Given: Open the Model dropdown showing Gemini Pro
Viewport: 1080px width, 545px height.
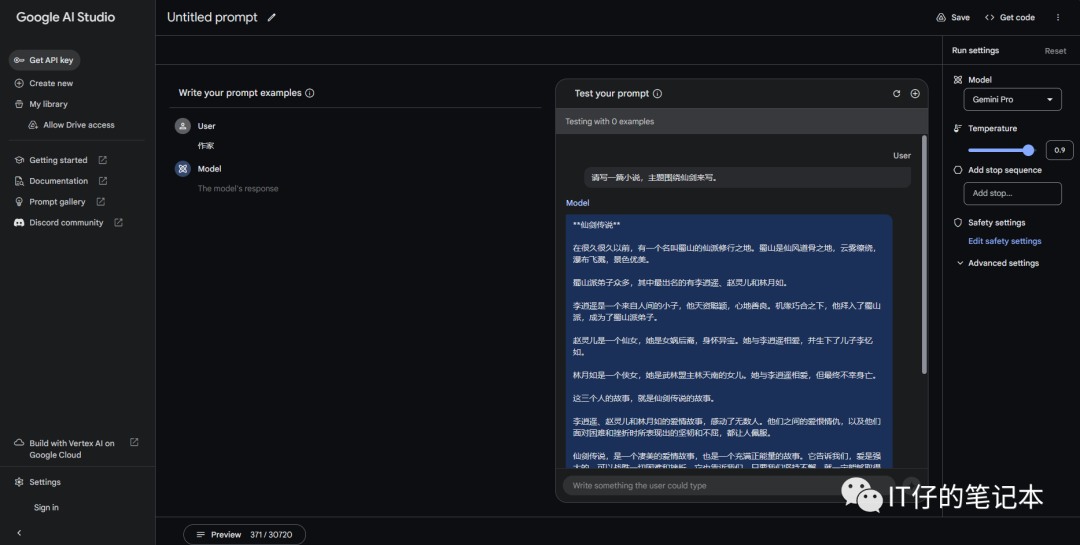Looking at the screenshot, I should coord(1012,100).
